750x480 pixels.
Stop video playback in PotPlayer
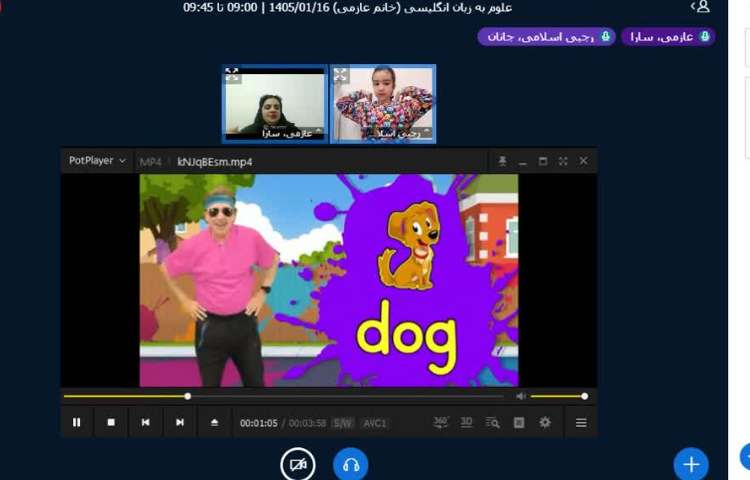(111, 423)
